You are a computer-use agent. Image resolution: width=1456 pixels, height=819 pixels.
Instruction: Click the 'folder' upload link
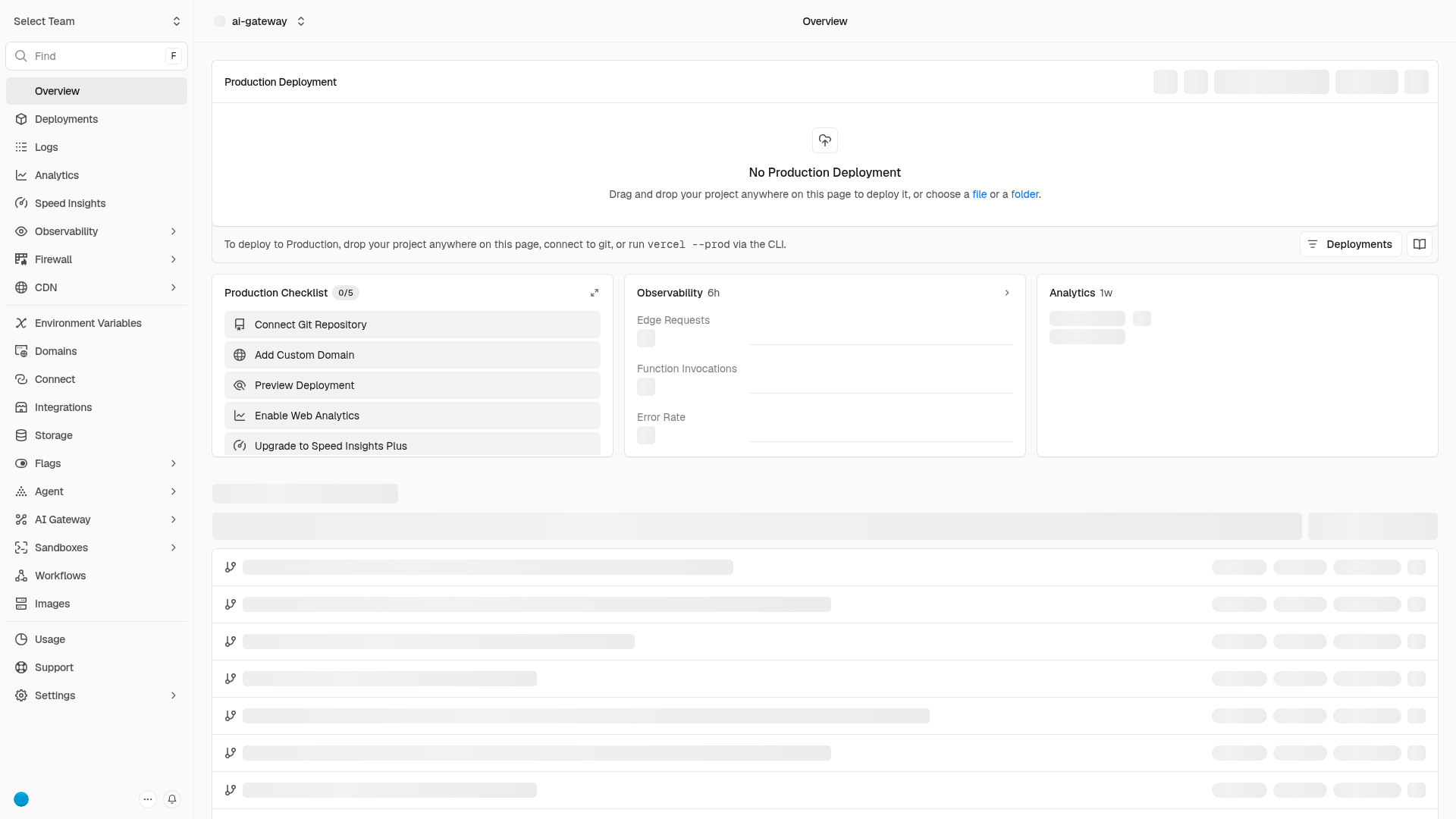coord(1025,194)
